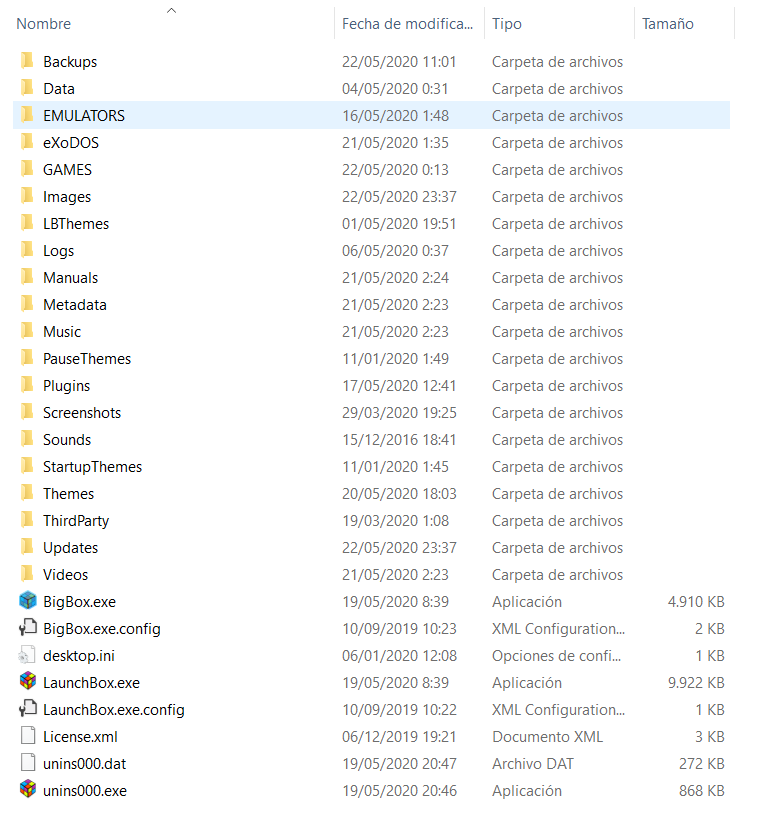Image resolution: width=767 pixels, height=825 pixels.
Task: Click the Archivo DAT type cell
Action: click(533, 764)
